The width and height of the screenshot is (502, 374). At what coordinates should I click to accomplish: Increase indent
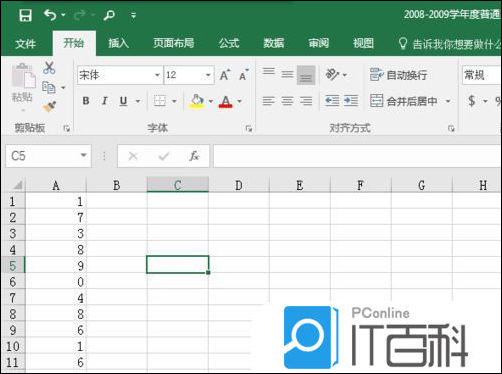point(351,101)
